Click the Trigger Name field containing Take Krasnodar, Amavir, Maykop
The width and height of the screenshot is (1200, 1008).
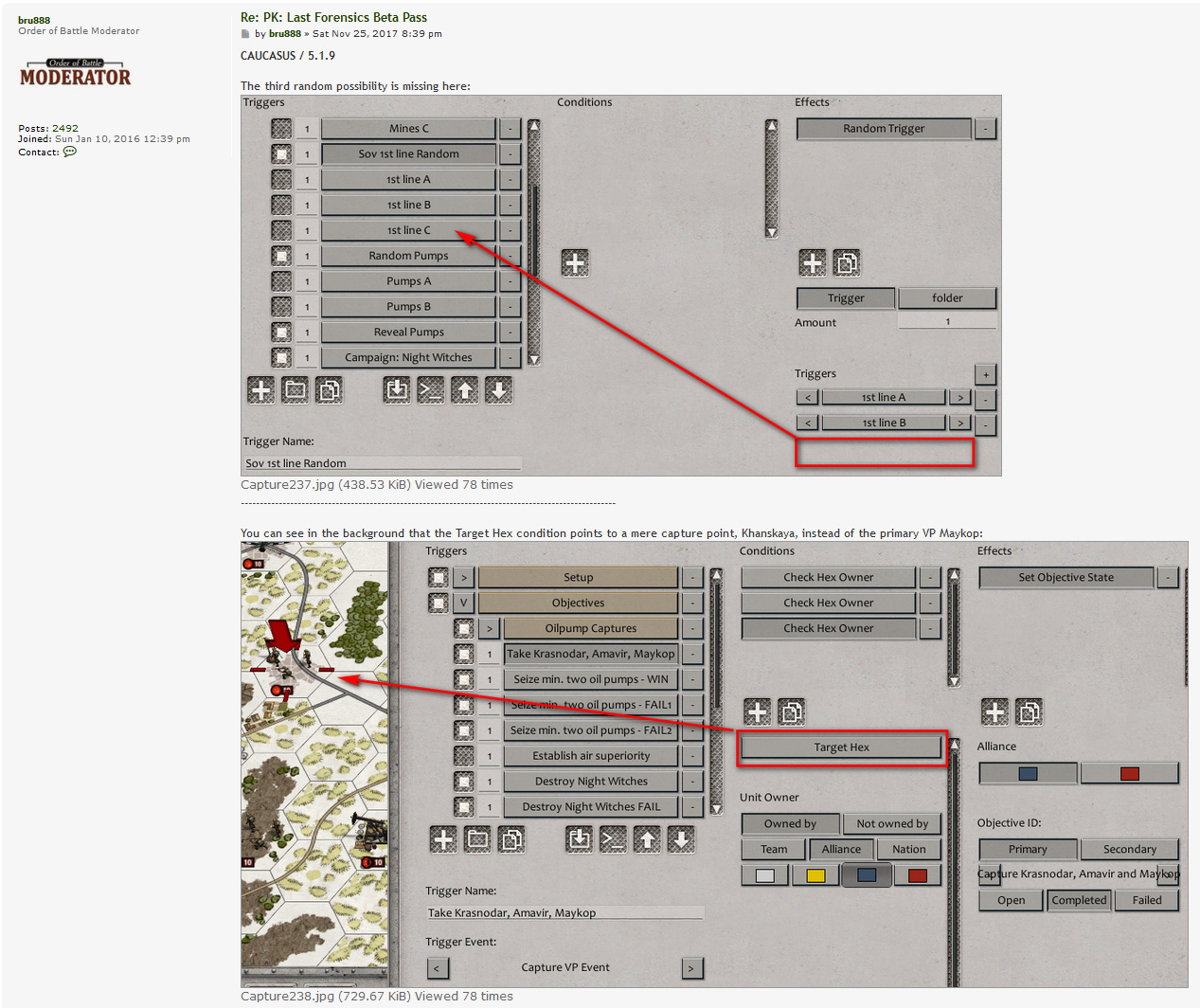(564, 912)
